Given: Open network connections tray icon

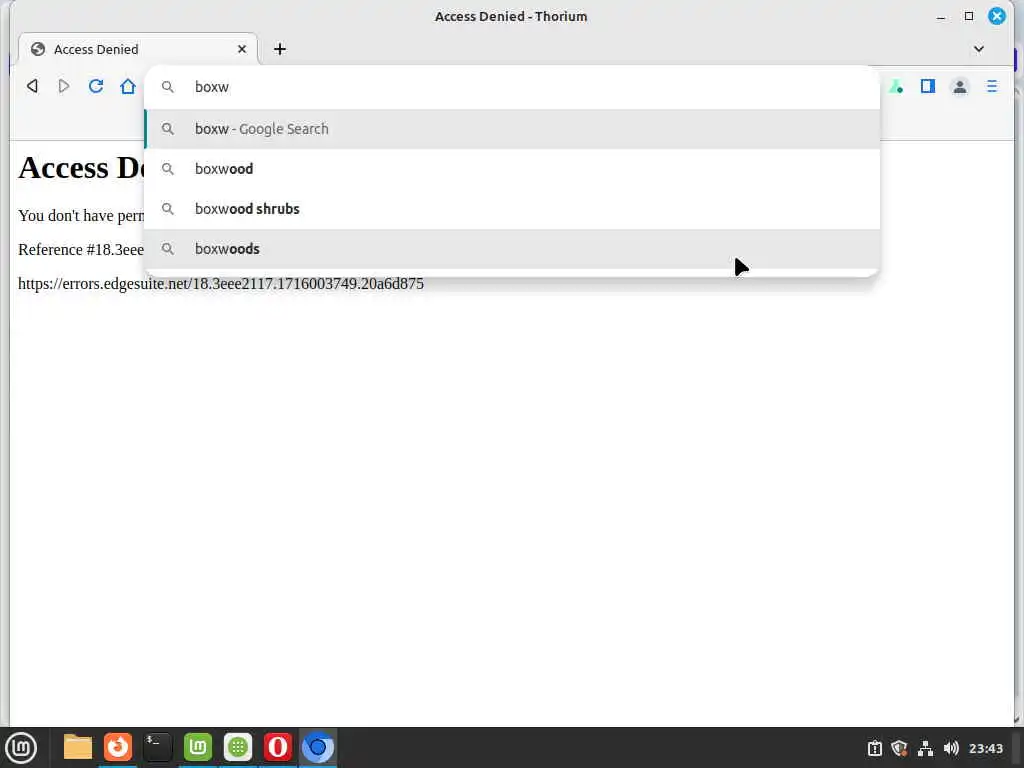Looking at the screenshot, I should tap(925, 748).
